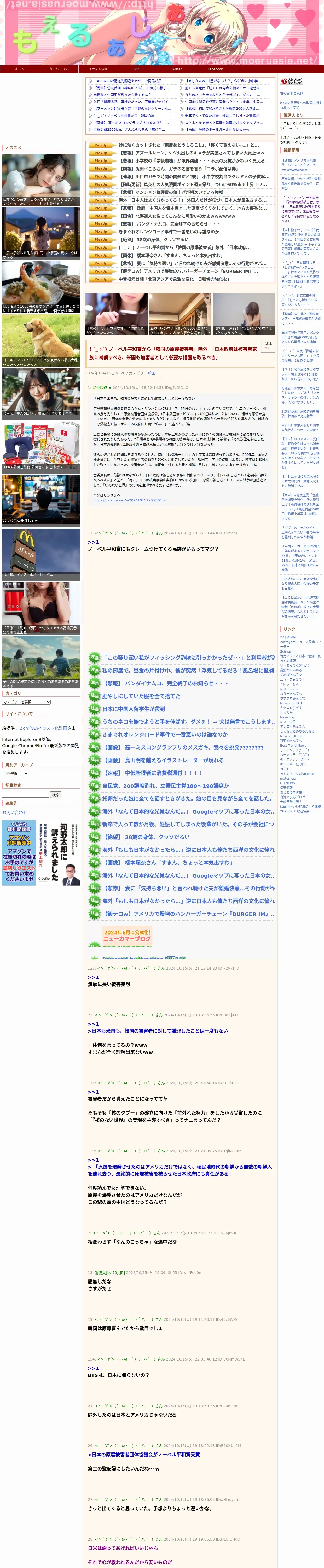Image resolution: width=324 pixels, height=1568 pixels.
Task: Open the top link 坂本のボールガール可愛いwww
Action: (x=217, y=130)
